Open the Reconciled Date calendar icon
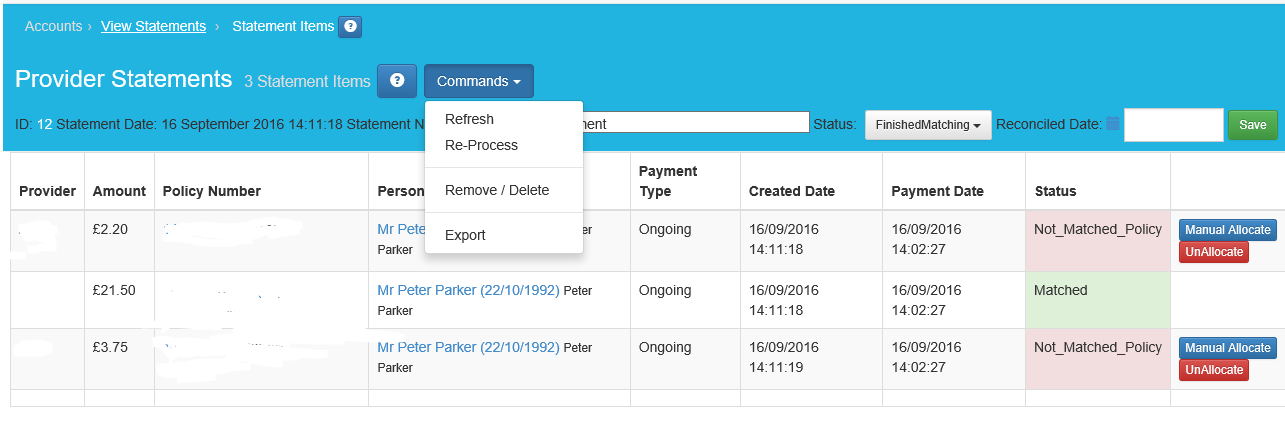The height and width of the screenshot is (441, 1285). point(1112,124)
